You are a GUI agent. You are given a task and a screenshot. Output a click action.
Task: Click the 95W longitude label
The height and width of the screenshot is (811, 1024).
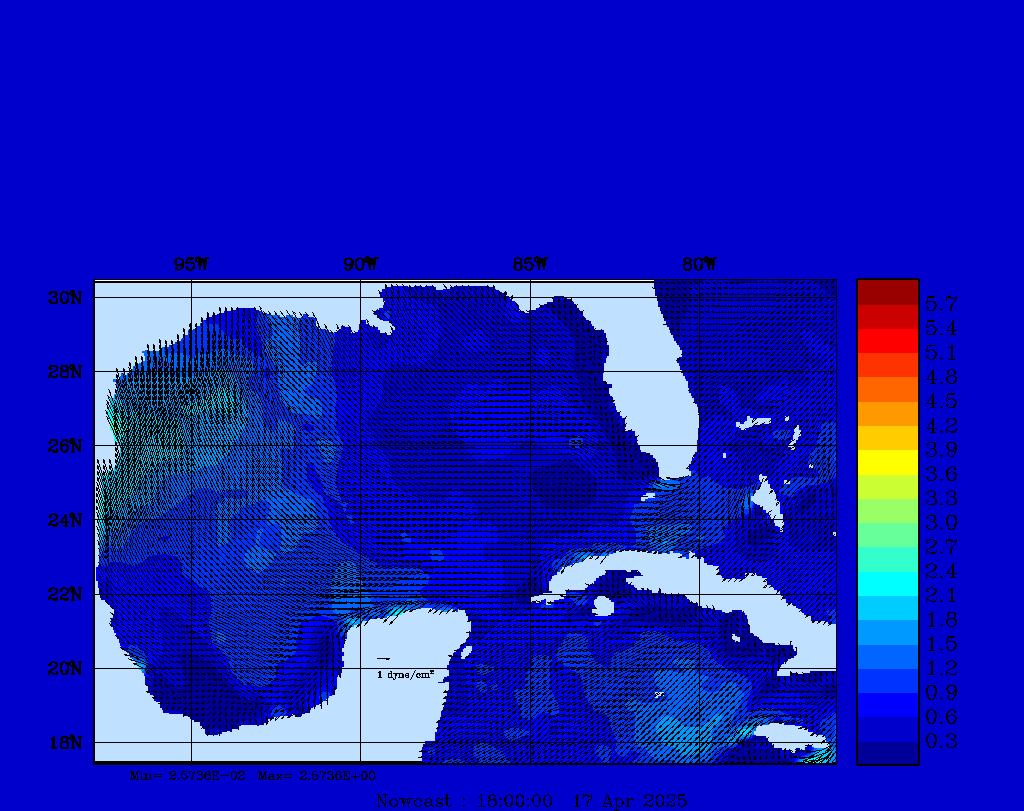click(x=191, y=265)
